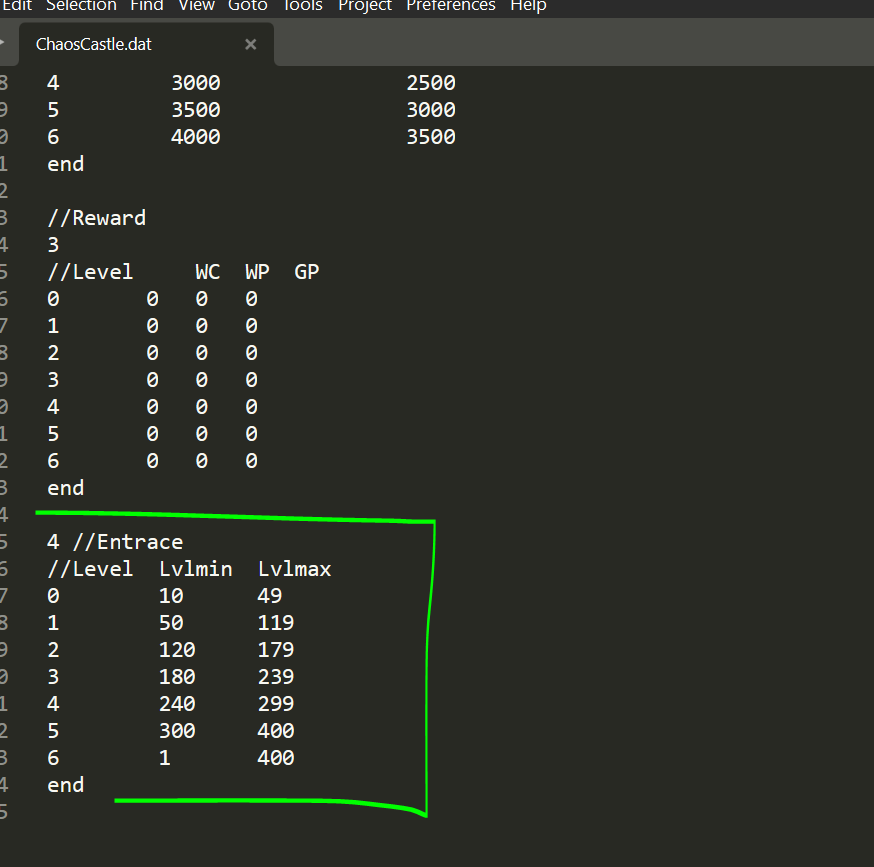Place cursor on the //Reward comment
The height and width of the screenshot is (867, 874).
click(x=96, y=218)
